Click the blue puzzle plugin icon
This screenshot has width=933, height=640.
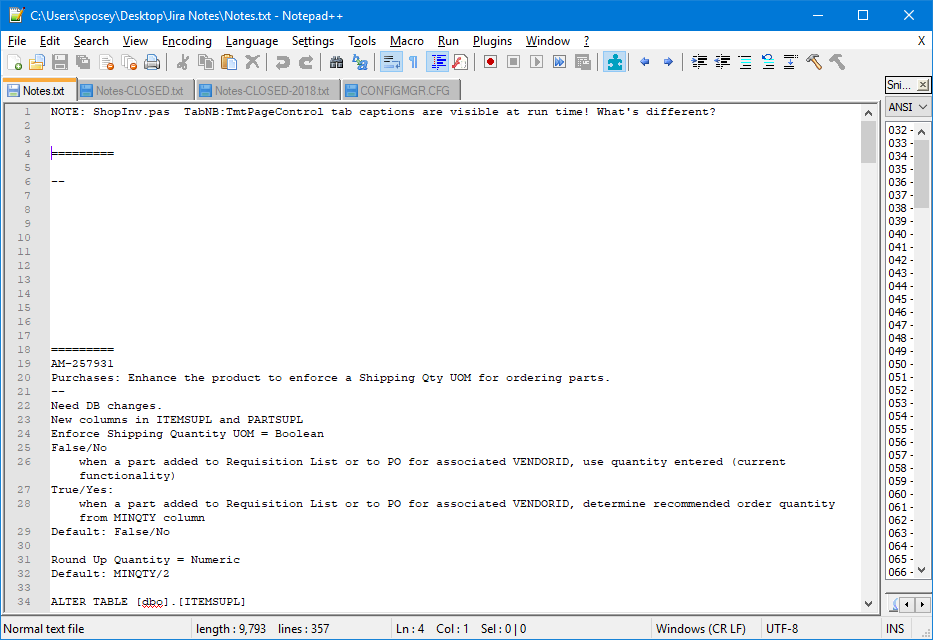pos(614,62)
